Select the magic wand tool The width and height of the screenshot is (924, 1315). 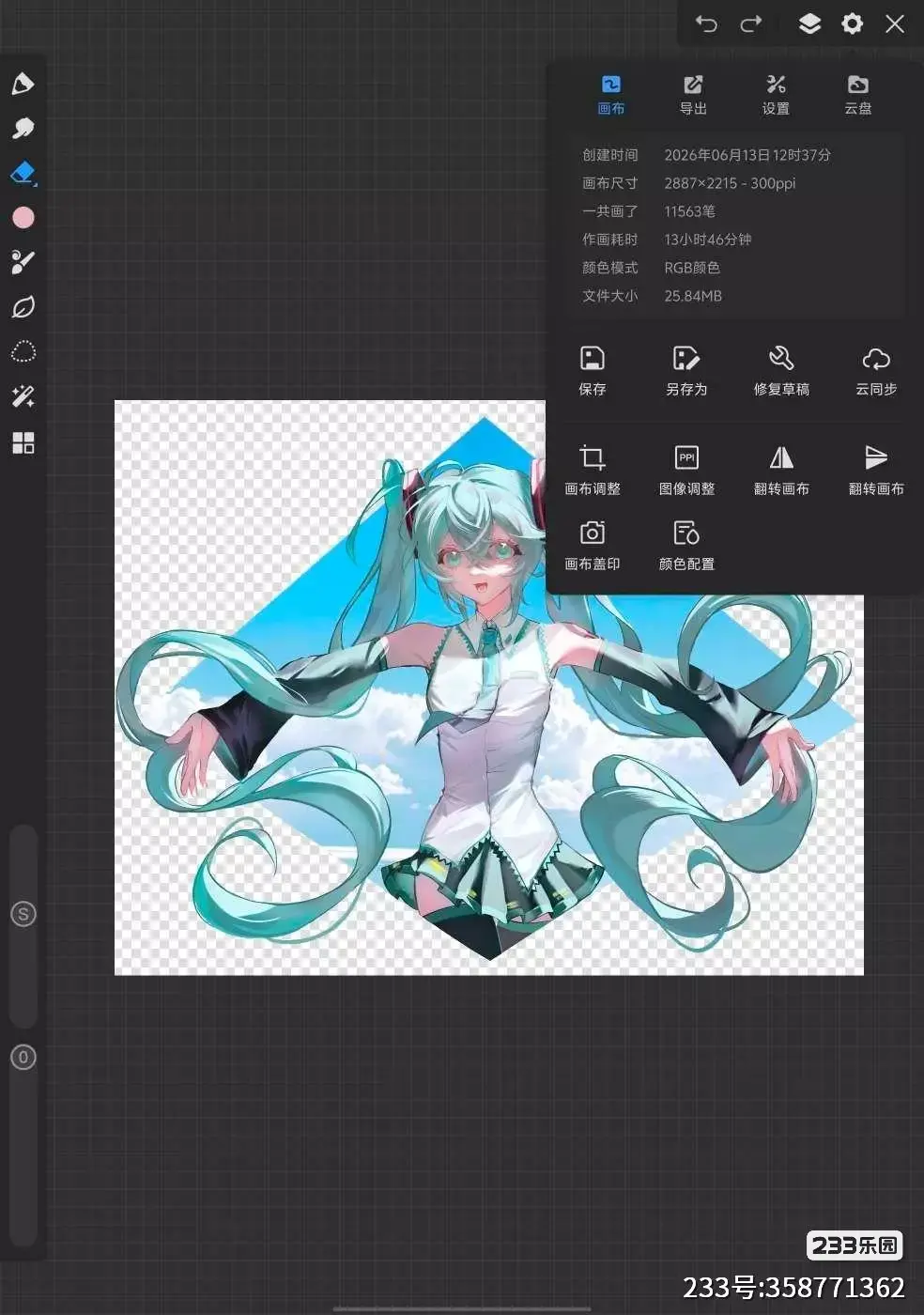[23, 396]
